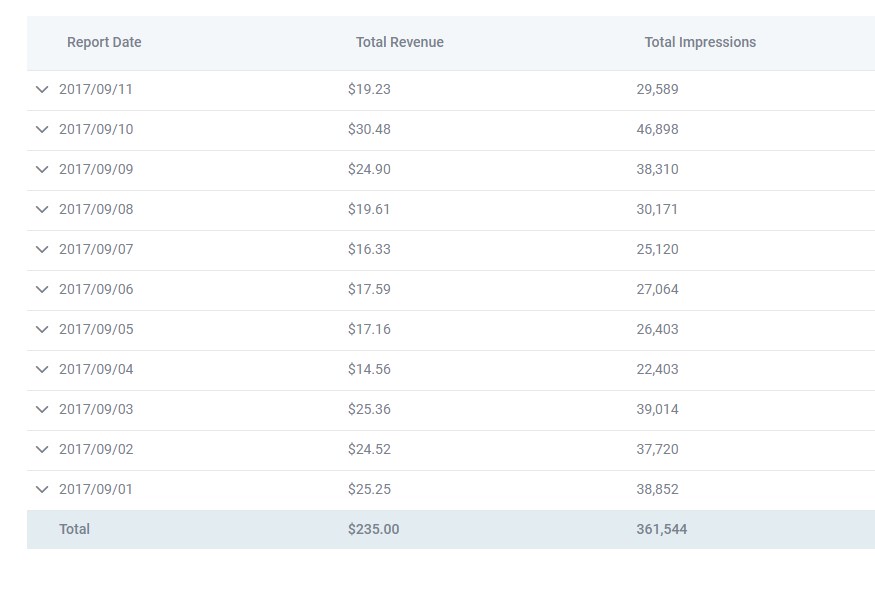This screenshot has width=875, height=589.
Task: Expand the 2017/09/09 row chevron
Action: click(42, 169)
